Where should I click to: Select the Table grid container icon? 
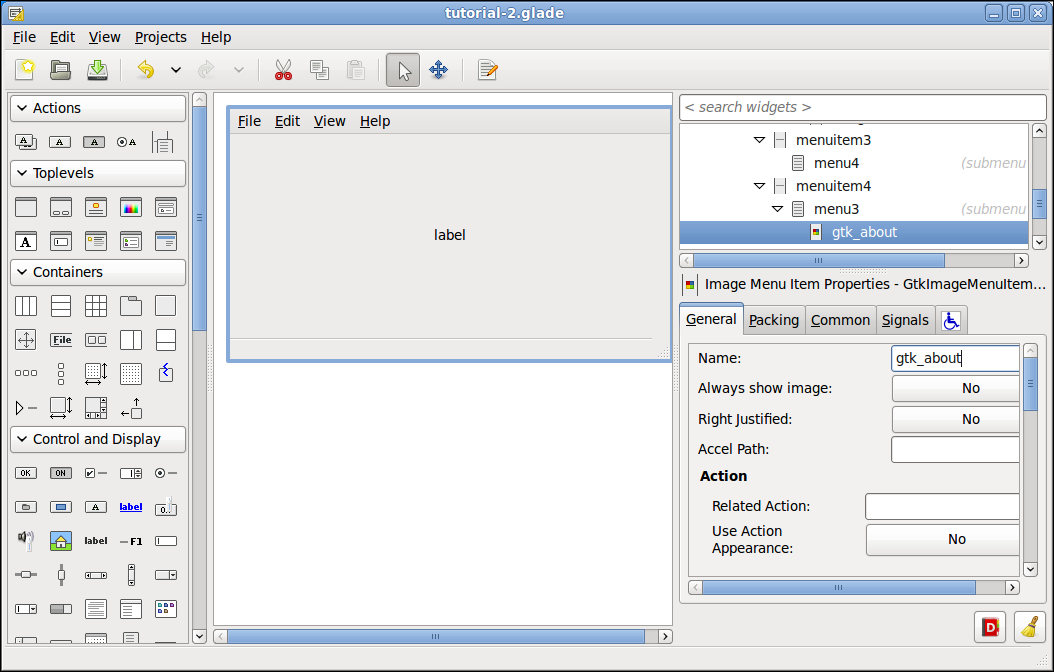point(95,306)
